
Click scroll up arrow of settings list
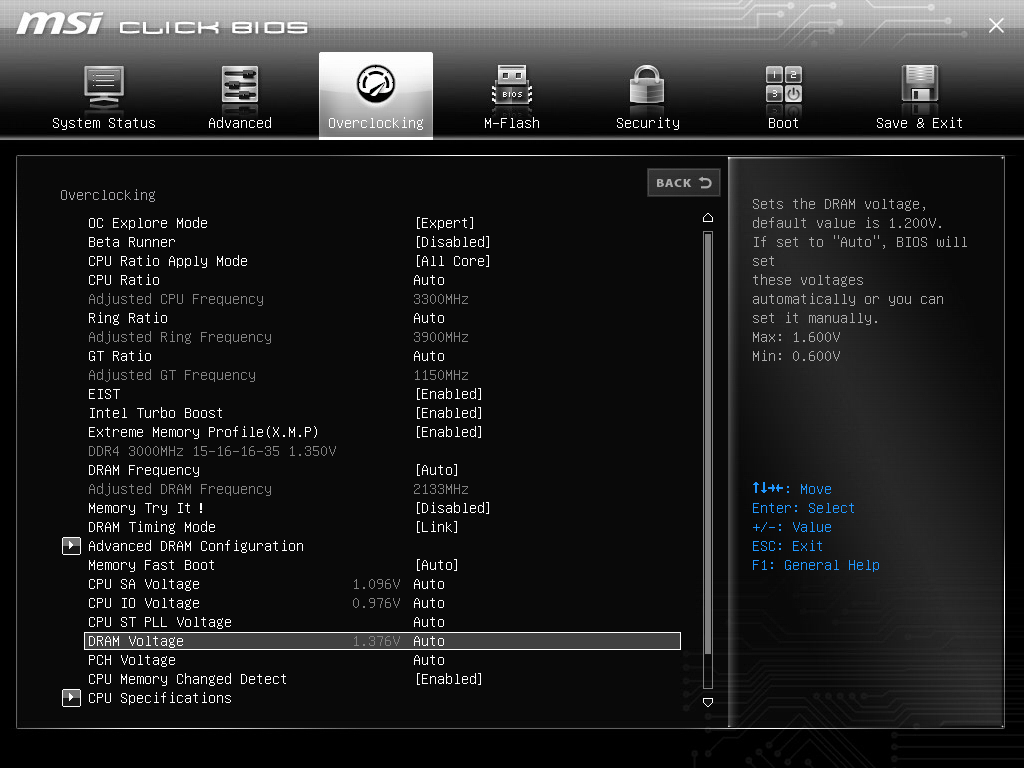[708, 217]
